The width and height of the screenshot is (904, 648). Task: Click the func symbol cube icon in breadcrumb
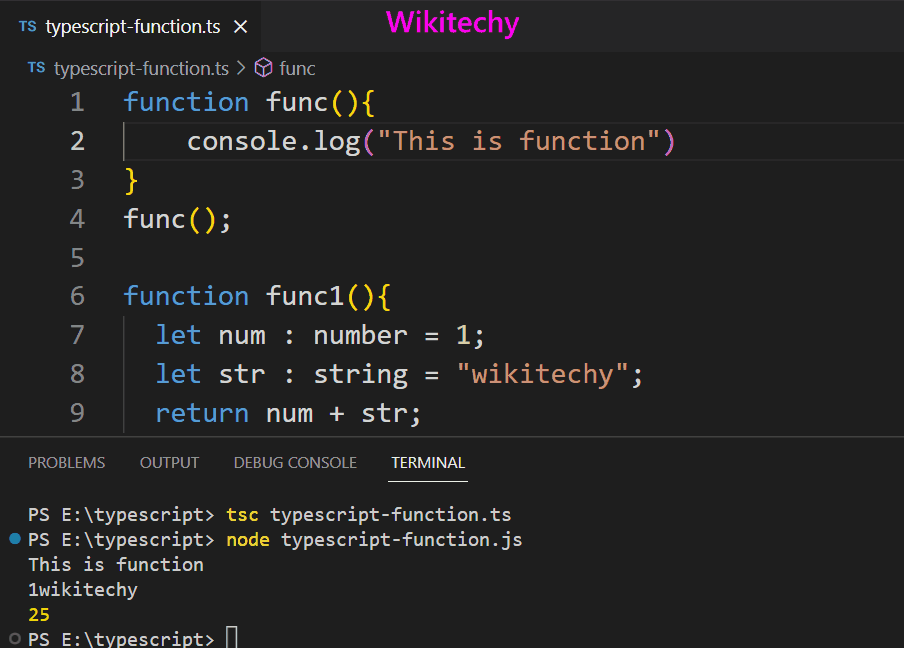(x=263, y=68)
